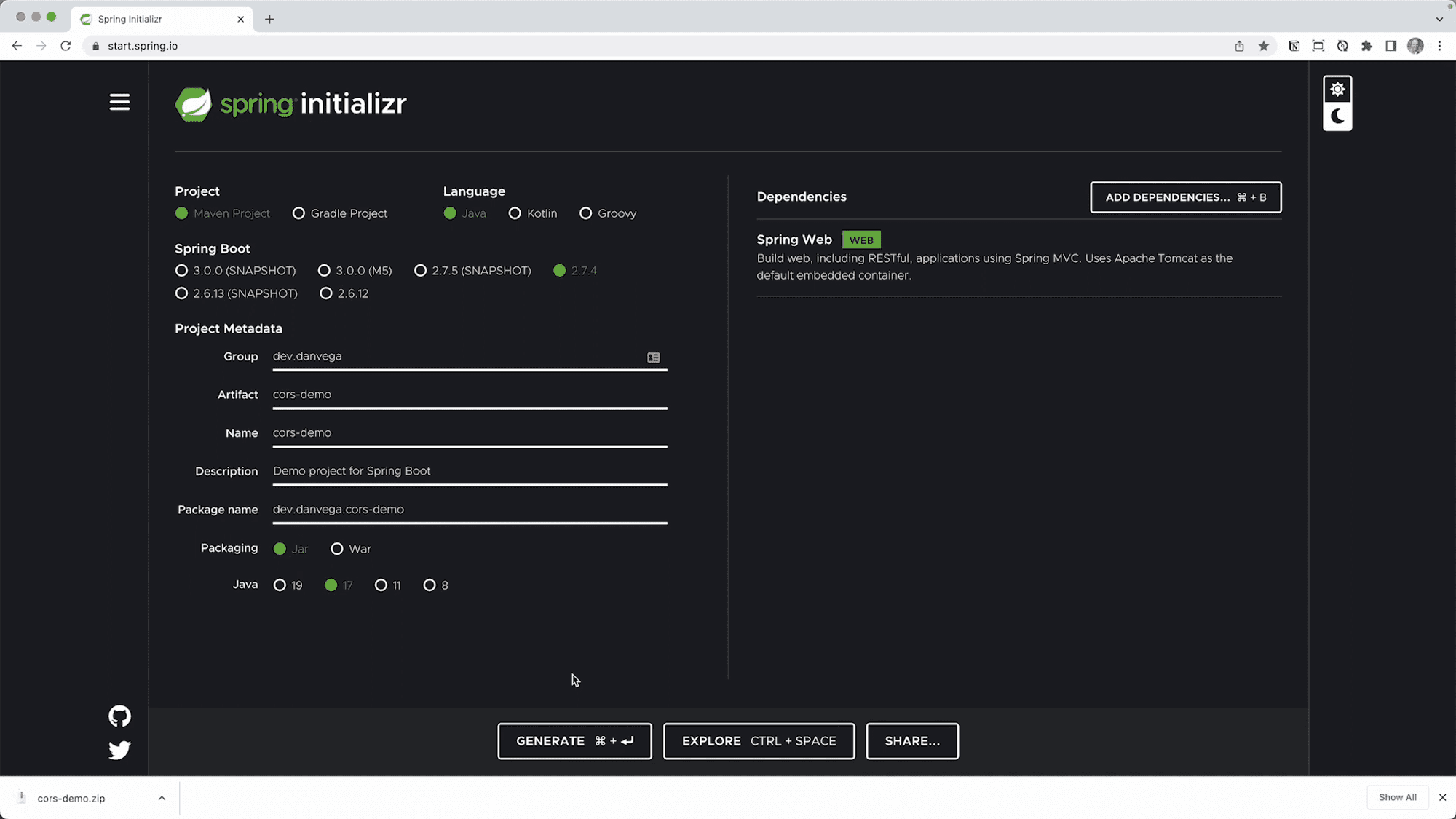
Task: Select Gradle Project option
Action: [x=298, y=213]
